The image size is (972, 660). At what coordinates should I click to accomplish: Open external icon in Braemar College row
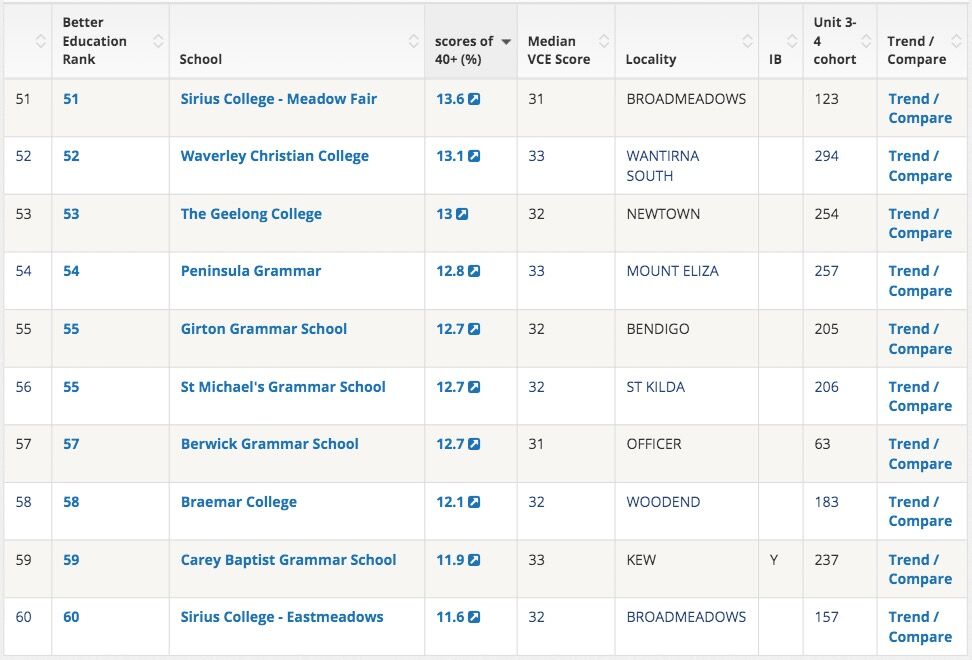474,502
